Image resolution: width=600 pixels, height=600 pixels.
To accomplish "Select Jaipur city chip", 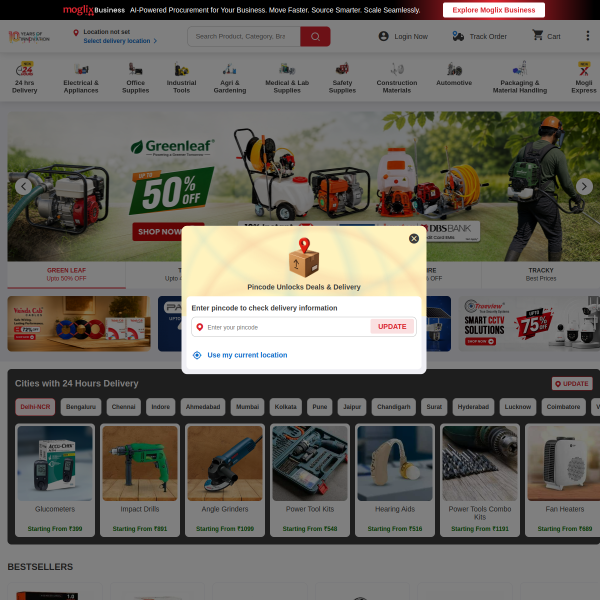I will click(352, 407).
